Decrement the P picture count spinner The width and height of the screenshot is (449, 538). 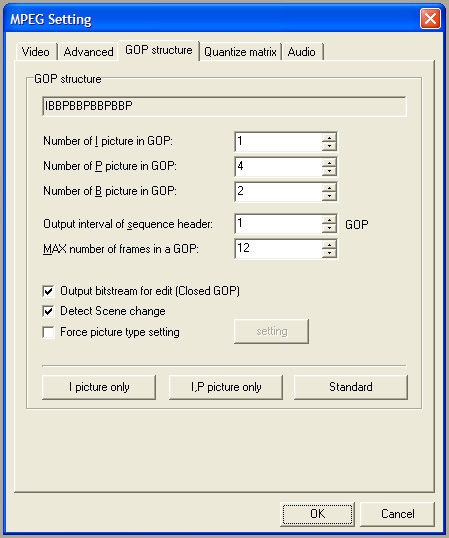click(x=329, y=171)
